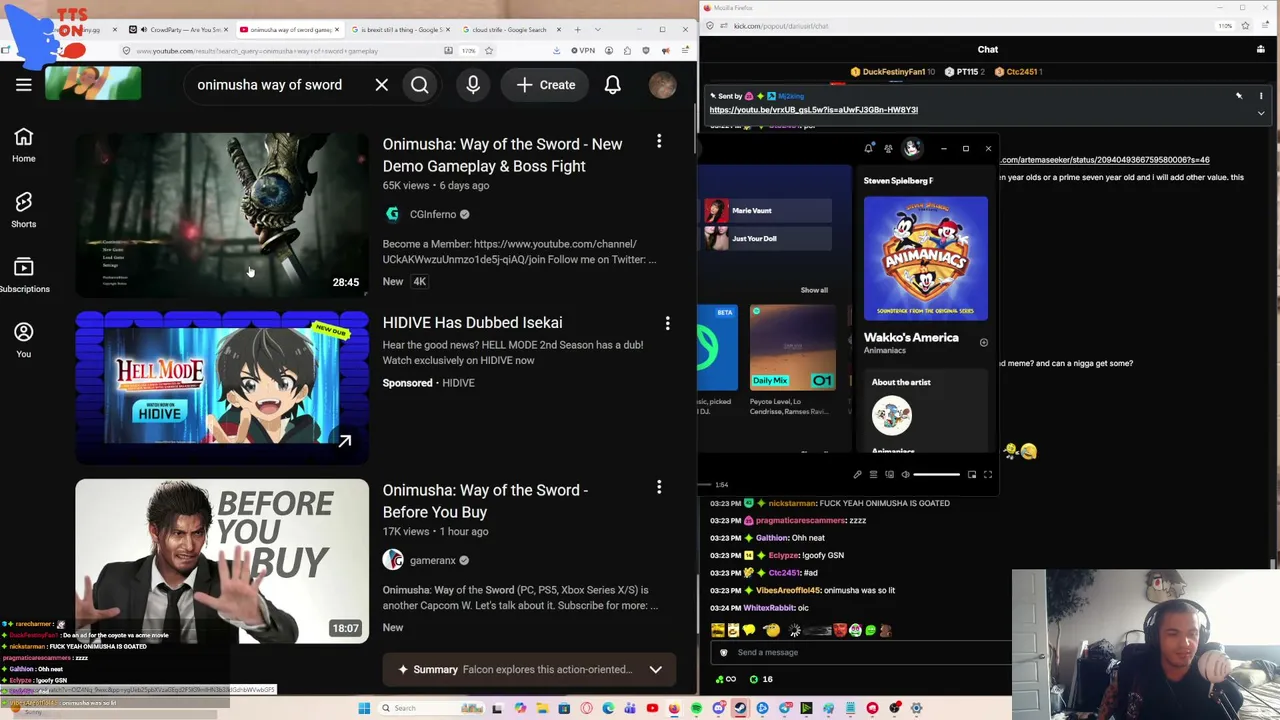Open the Animaniacs album art in Spotify

(926, 258)
